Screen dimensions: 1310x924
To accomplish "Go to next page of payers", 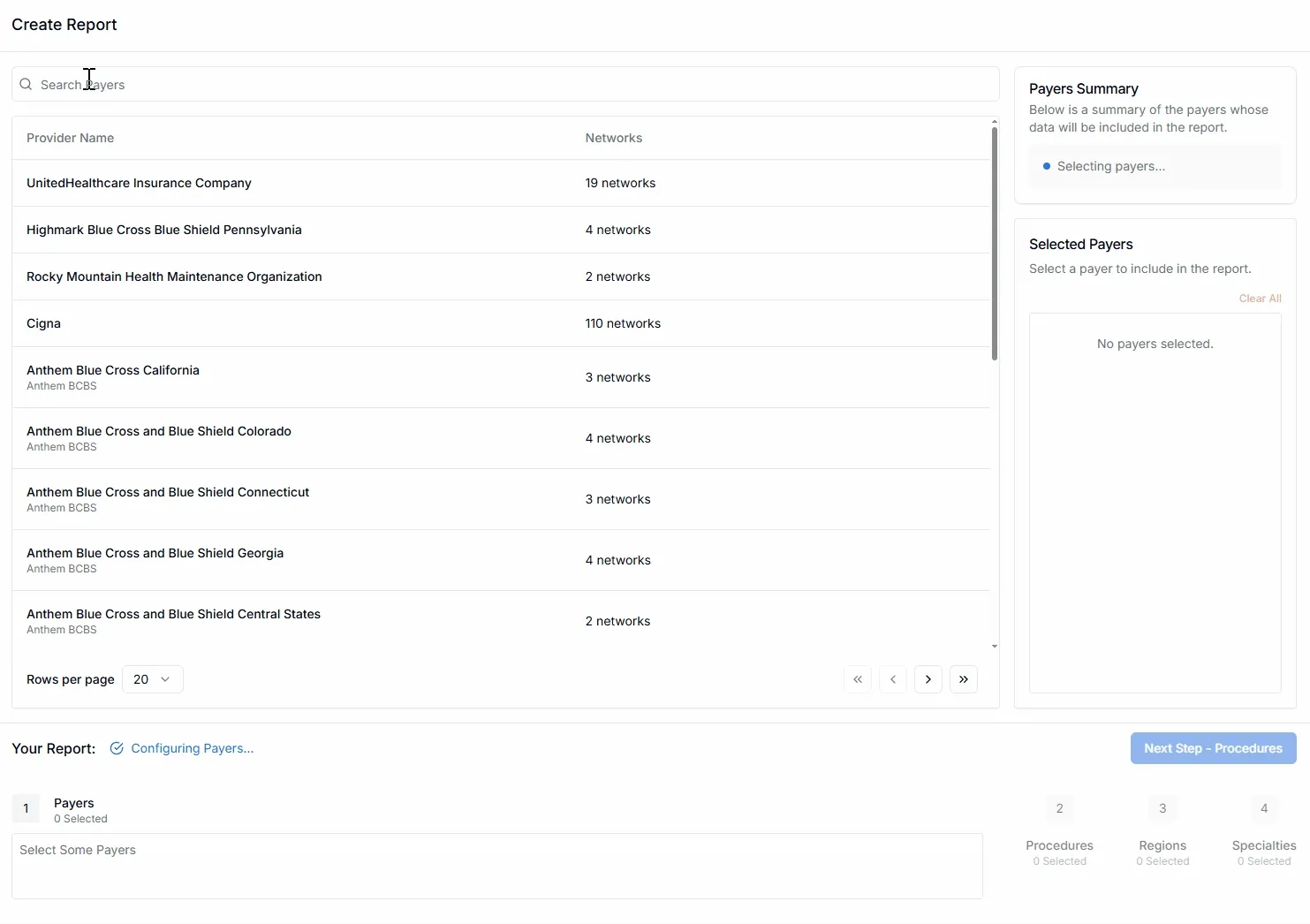I will [x=928, y=679].
